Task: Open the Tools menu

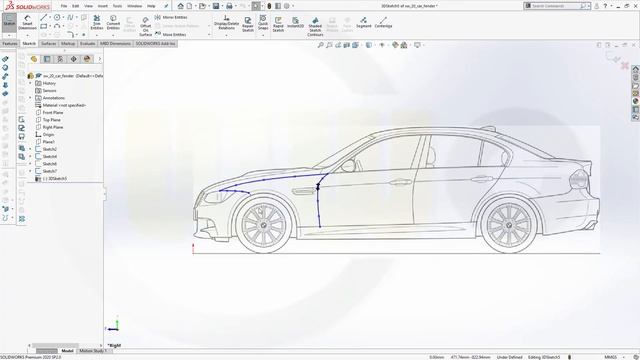Action: 117,6
